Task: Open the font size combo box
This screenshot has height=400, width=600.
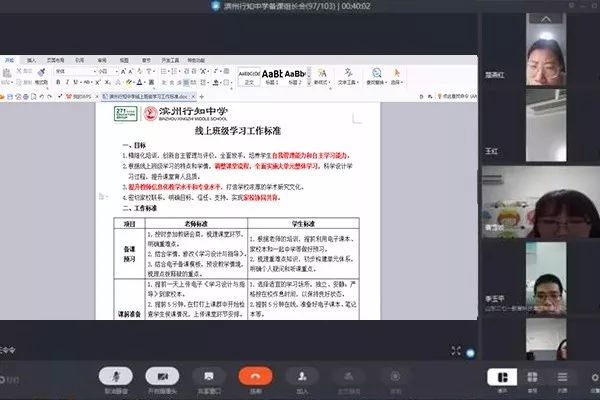Action: (x=107, y=71)
